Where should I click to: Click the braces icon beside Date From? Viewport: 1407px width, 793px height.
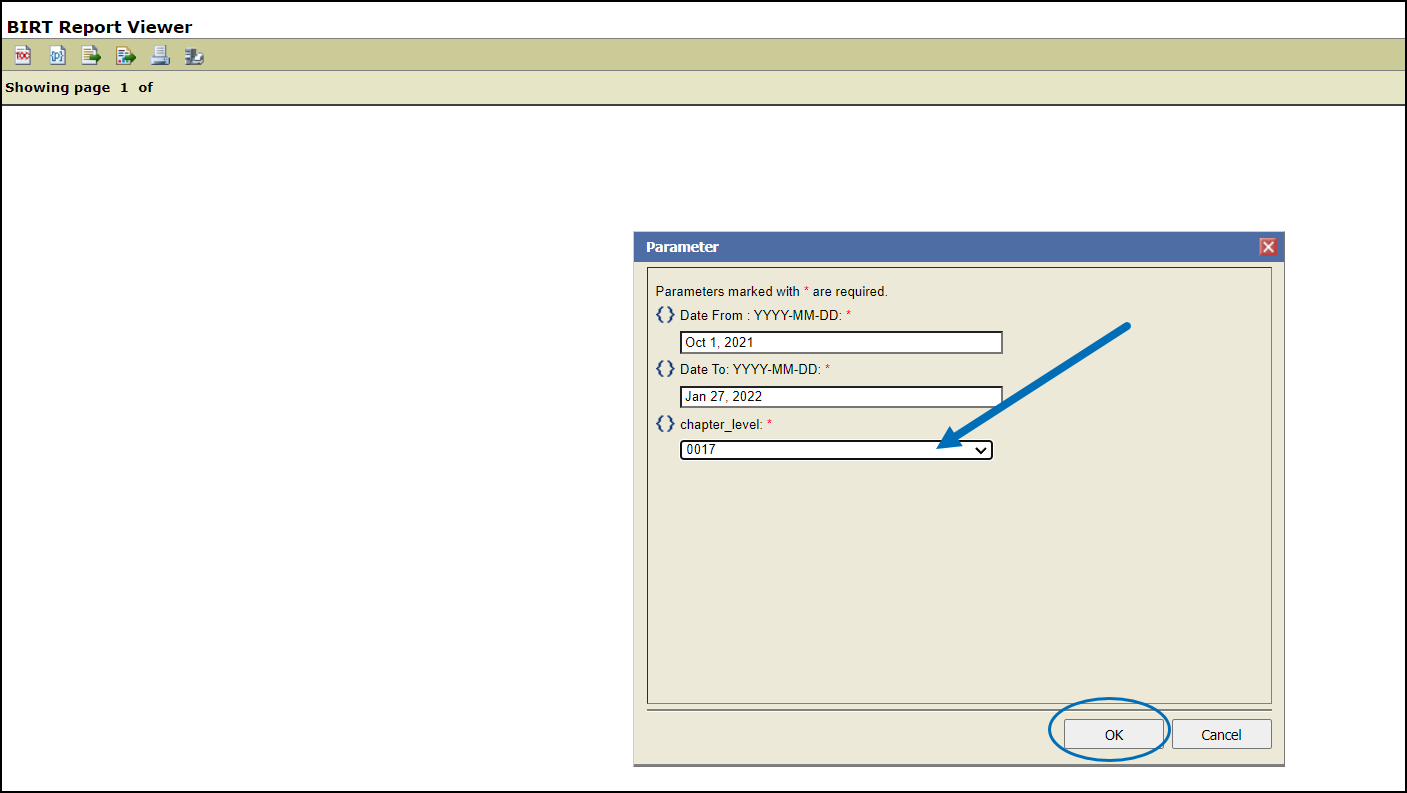pos(665,315)
